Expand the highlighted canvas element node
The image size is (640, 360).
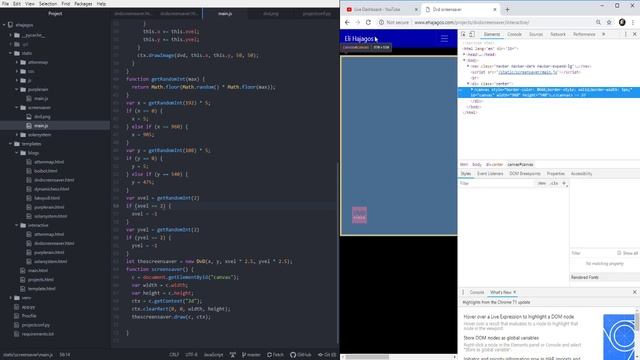(472, 89)
